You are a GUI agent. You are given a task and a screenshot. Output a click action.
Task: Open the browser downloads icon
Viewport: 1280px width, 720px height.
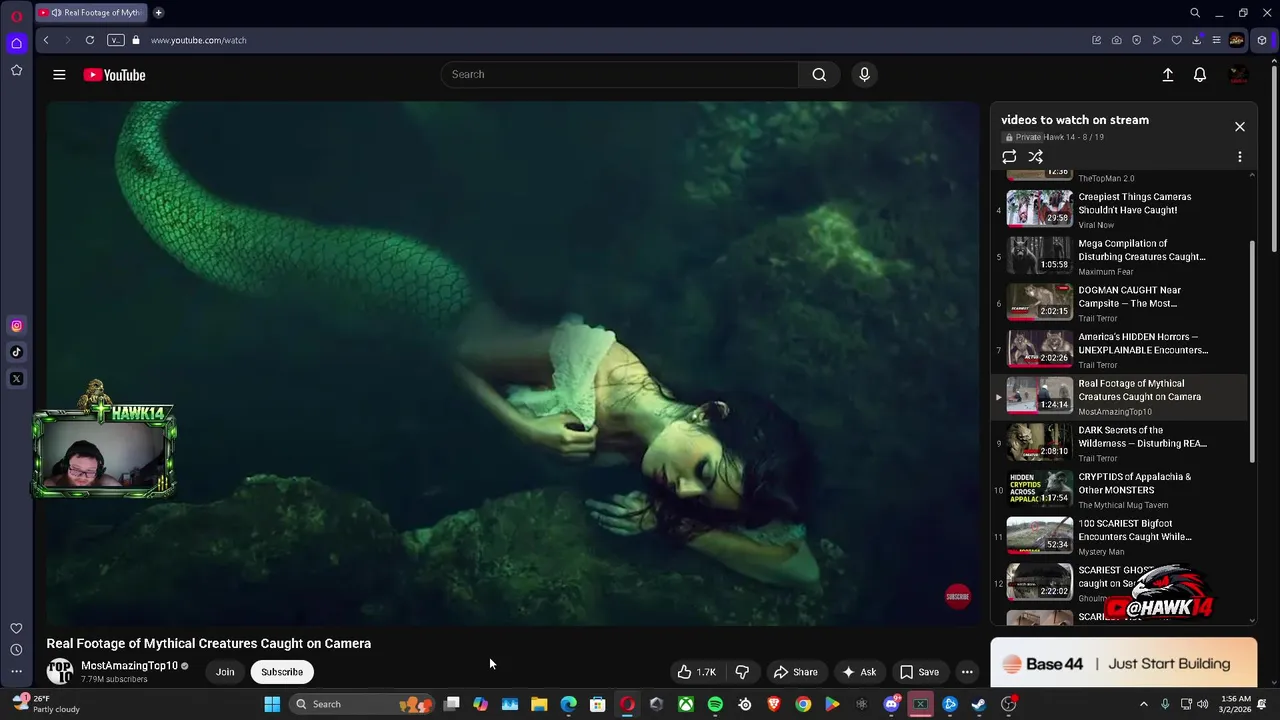[1196, 40]
